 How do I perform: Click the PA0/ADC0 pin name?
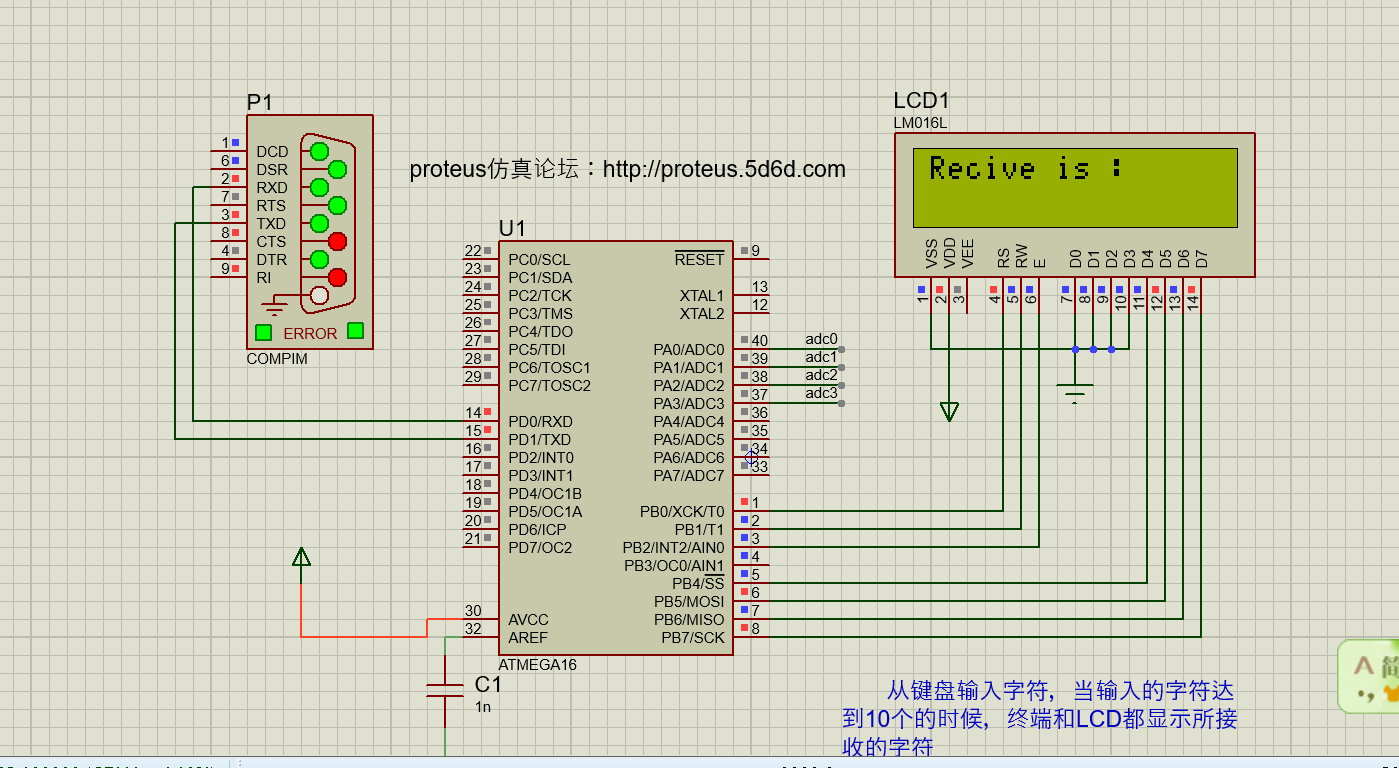[689, 350]
